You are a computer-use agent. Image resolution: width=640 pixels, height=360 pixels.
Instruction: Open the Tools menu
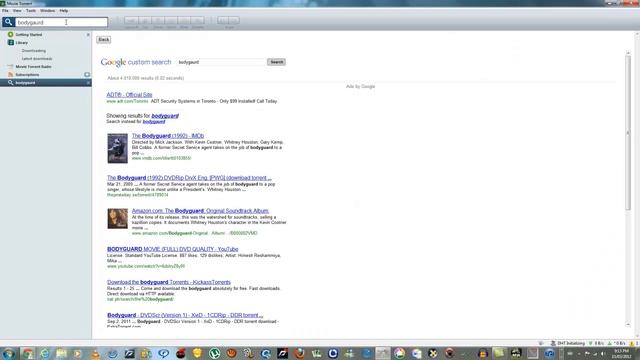[31, 11]
